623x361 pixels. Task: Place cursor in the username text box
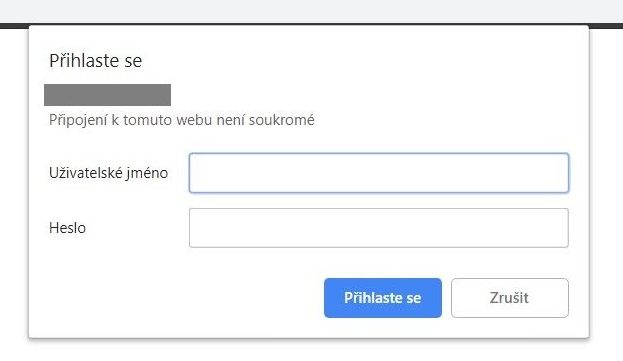(379, 173)
